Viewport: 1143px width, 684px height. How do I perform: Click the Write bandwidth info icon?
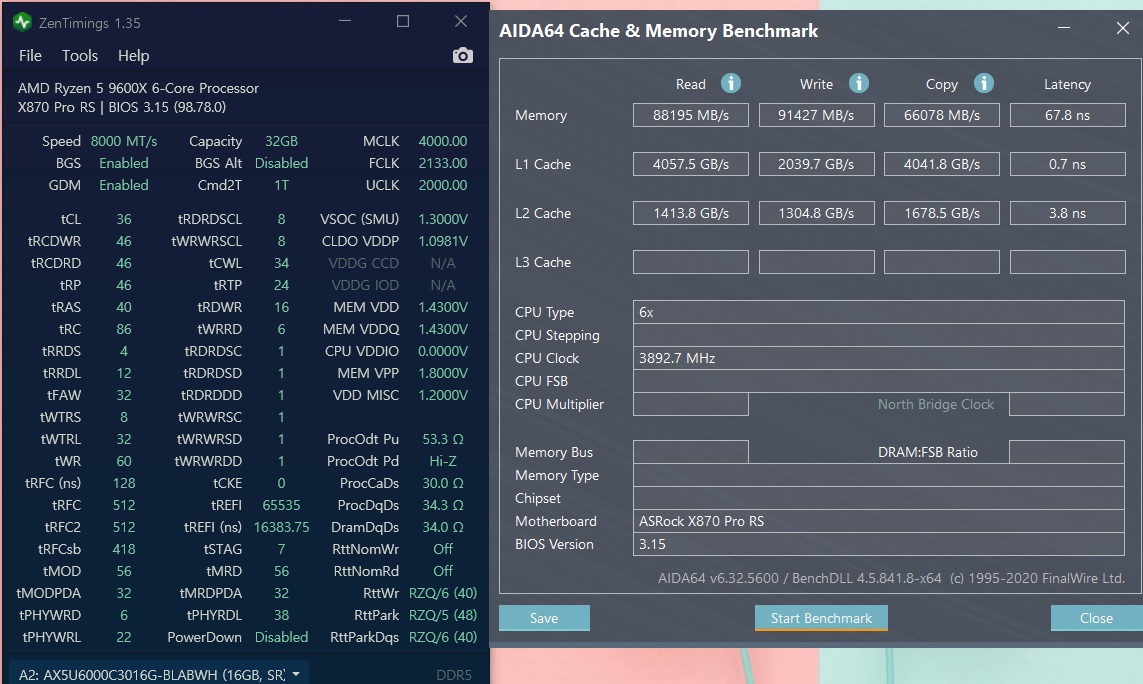pos(856,84)
